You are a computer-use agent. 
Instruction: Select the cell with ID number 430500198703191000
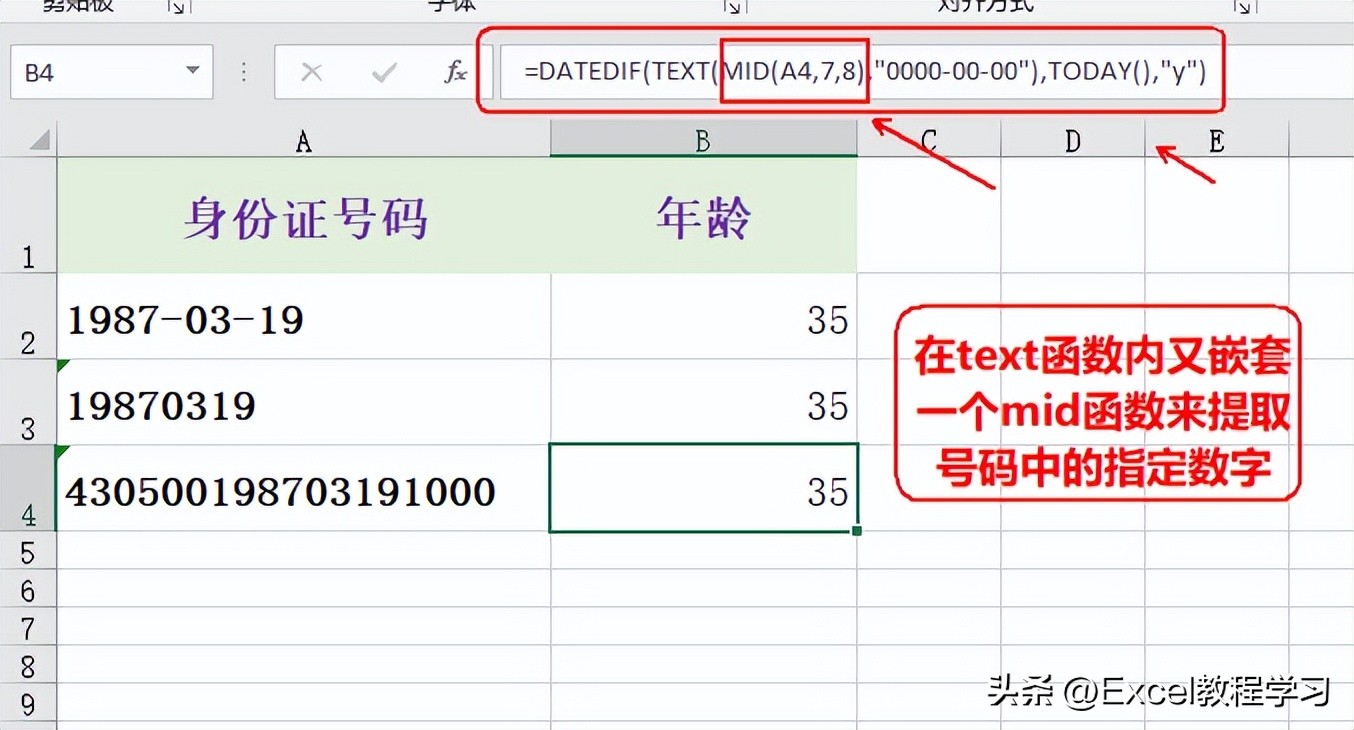(x=280, y=491)
